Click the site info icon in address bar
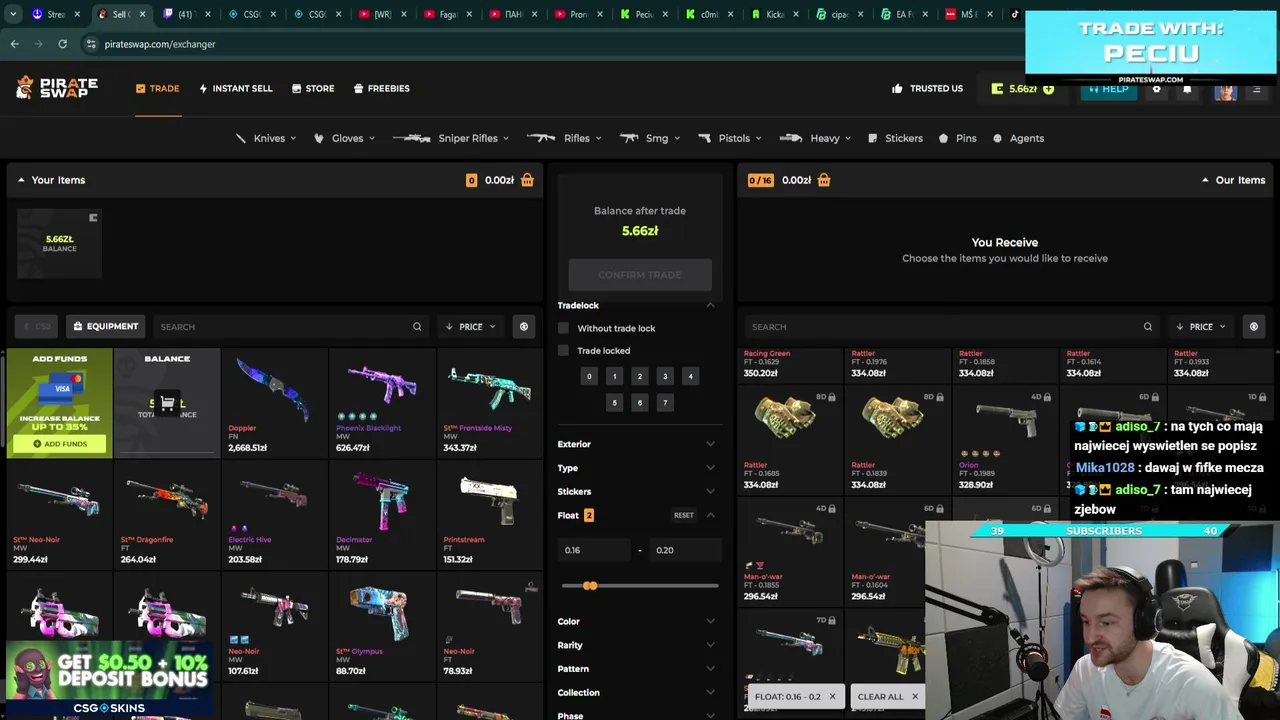Image resolution: width=1280 pixels, height=720 pixels. tap(91, 44)
